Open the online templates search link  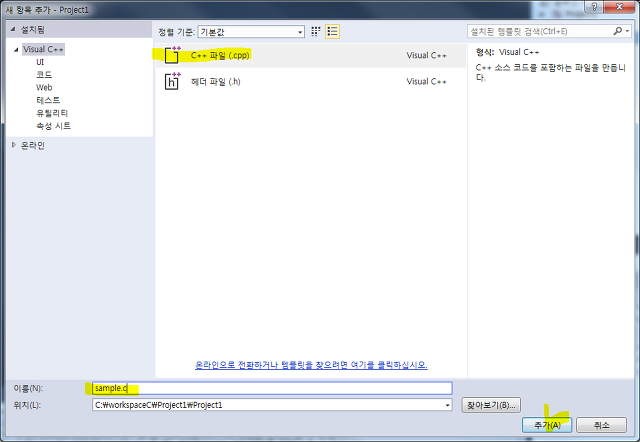point(311,365)
